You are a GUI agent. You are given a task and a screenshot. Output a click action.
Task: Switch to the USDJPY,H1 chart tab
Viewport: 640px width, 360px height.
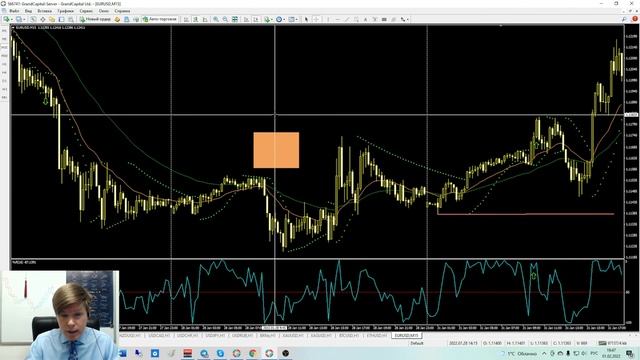coord(215,336)
